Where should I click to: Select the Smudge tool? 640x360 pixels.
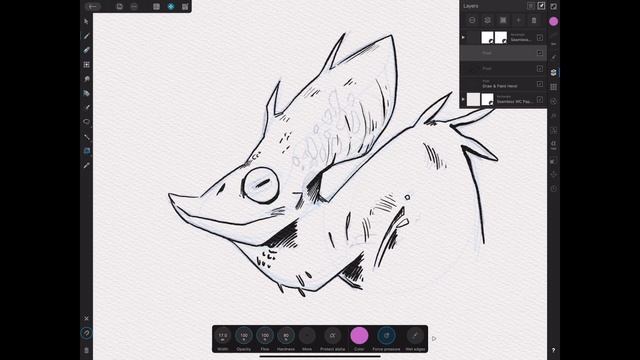click(86, 79)
